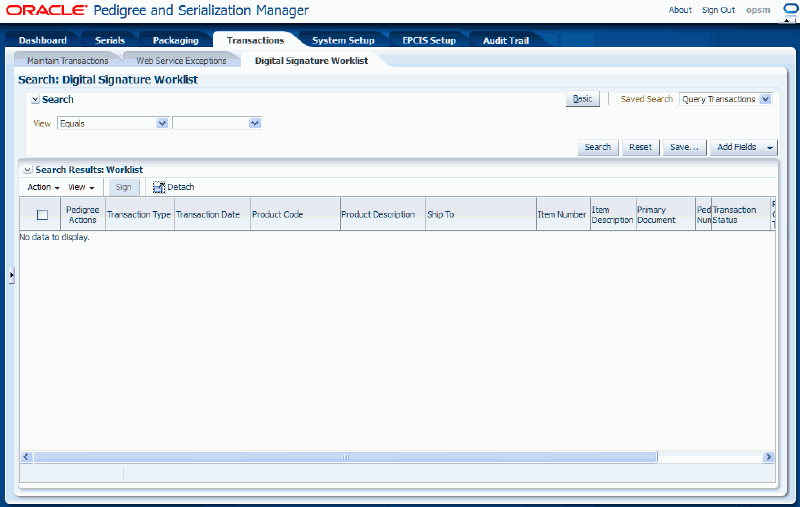Go to Web Service Exceptions subtab

click(181, 61)
